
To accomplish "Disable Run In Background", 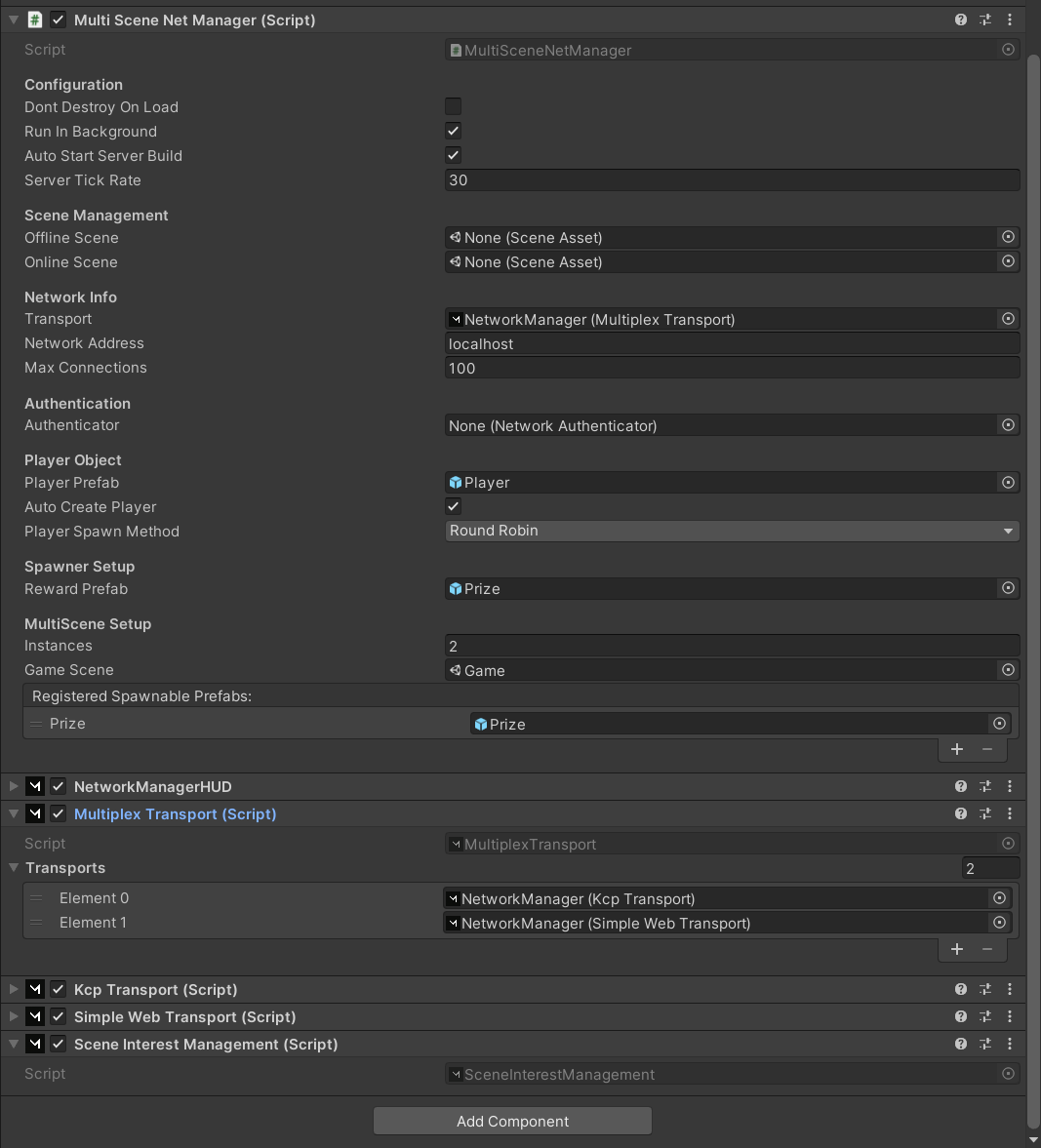I will 453,130.
